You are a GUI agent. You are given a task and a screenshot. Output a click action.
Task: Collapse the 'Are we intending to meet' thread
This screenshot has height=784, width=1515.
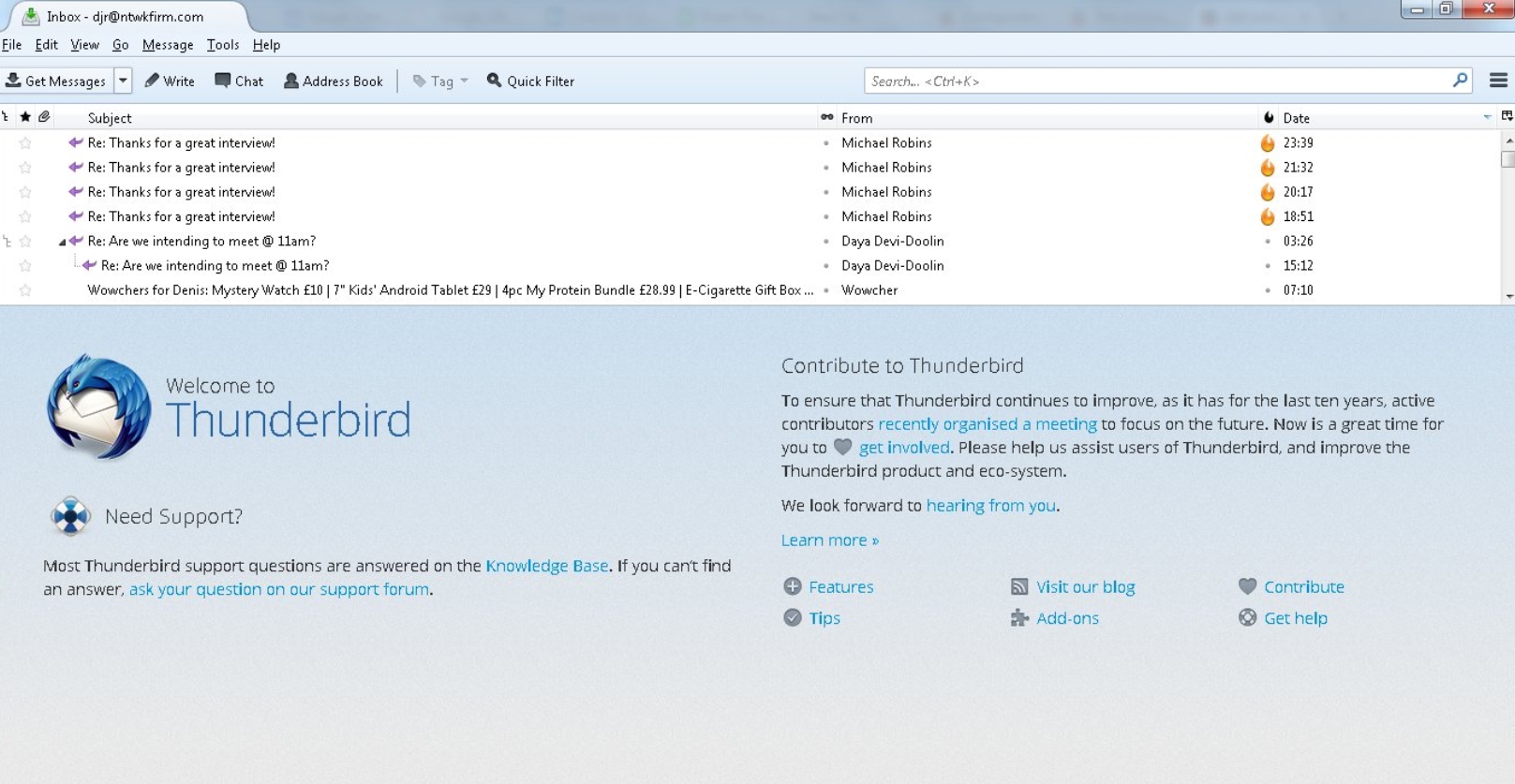click(62, 242)
